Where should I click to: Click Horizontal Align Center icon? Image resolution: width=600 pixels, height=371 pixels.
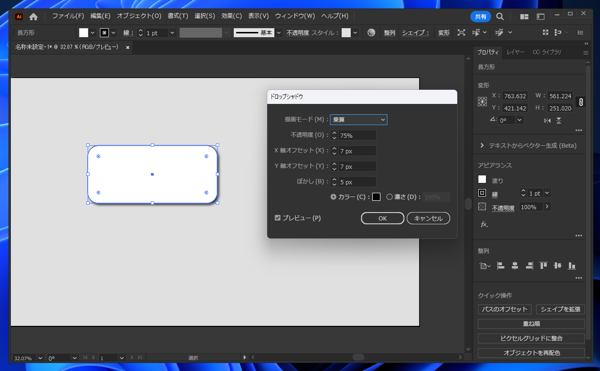point(515,265)
